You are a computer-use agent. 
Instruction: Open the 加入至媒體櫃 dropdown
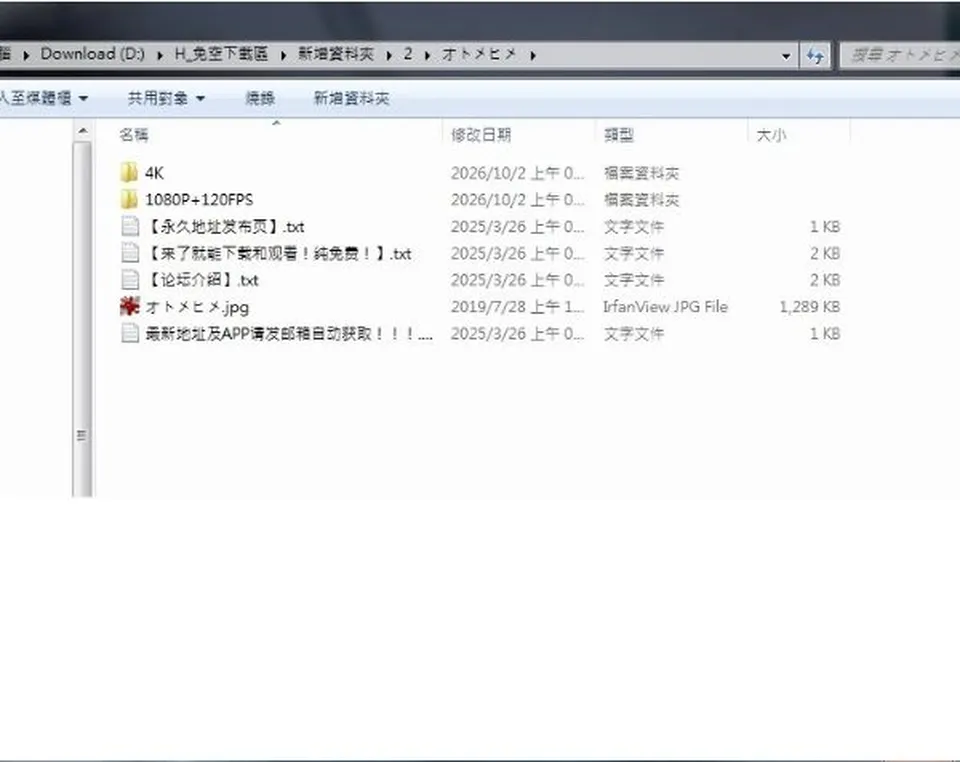click(x=43, y=98)
